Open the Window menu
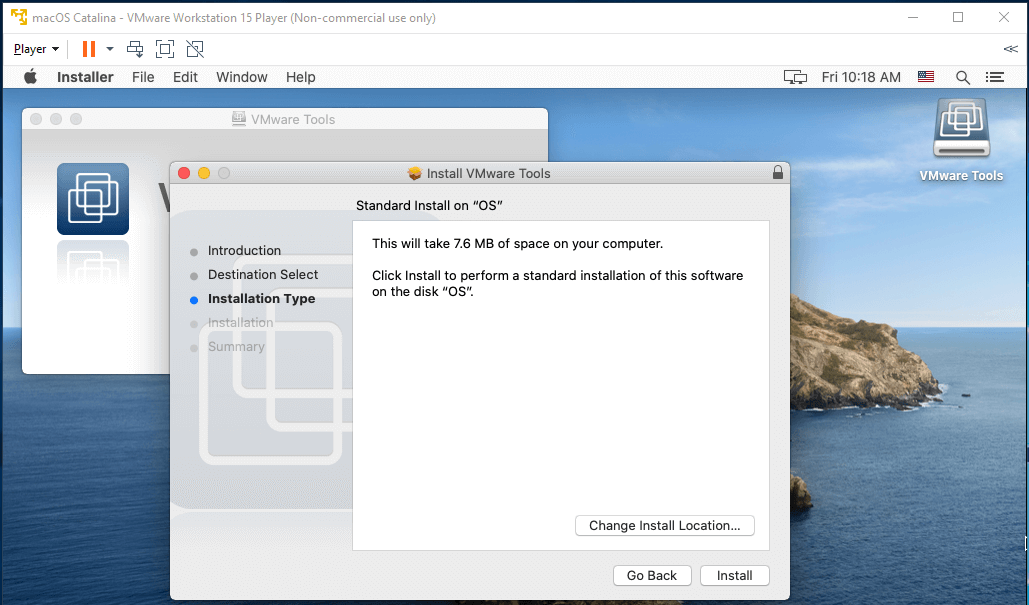The image size is (1029, 605). point(242,77)
